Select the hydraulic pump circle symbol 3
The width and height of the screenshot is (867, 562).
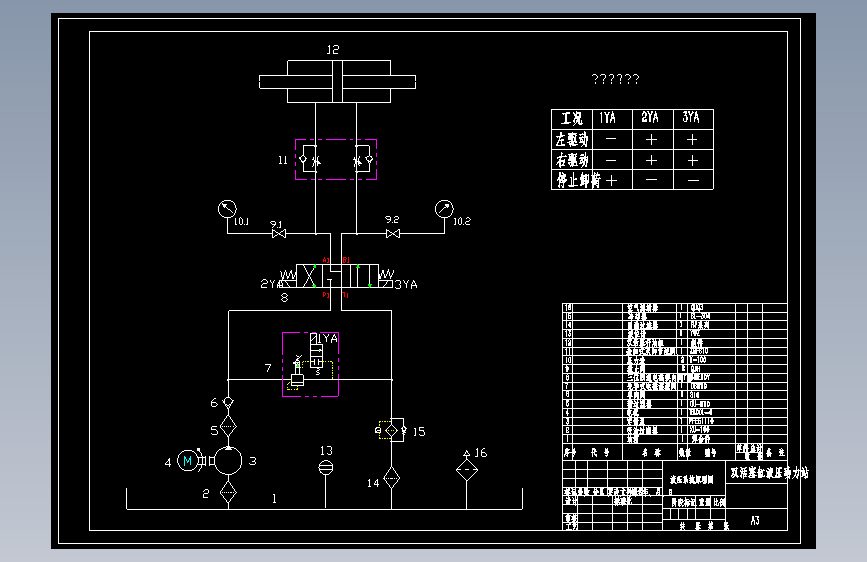(228, 460)
